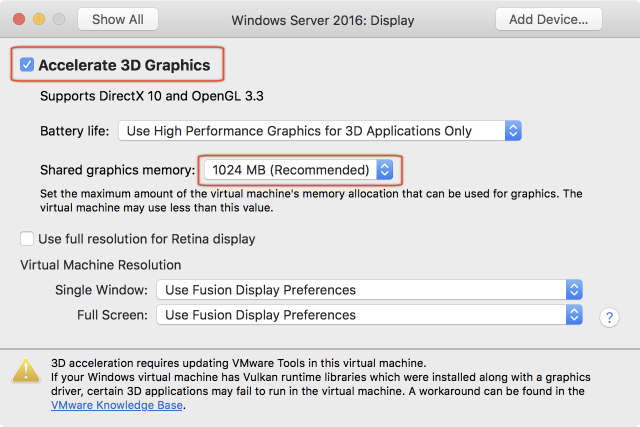Click the Virtual Machine Resolution heading
Image resolution: width=640 pixels, height=427 pixels.
(x=100, y=265)
